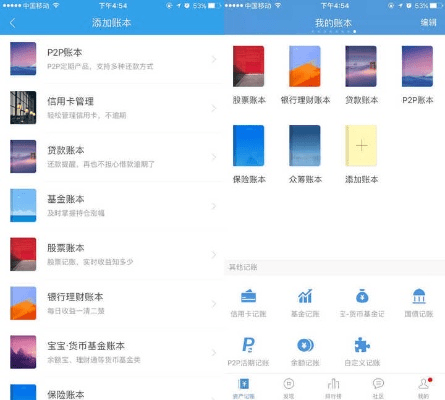Viewport: 445px width, 400px height.
Task: Tap the 银行理财账本 cover in the add list
Action: point(23,303)
